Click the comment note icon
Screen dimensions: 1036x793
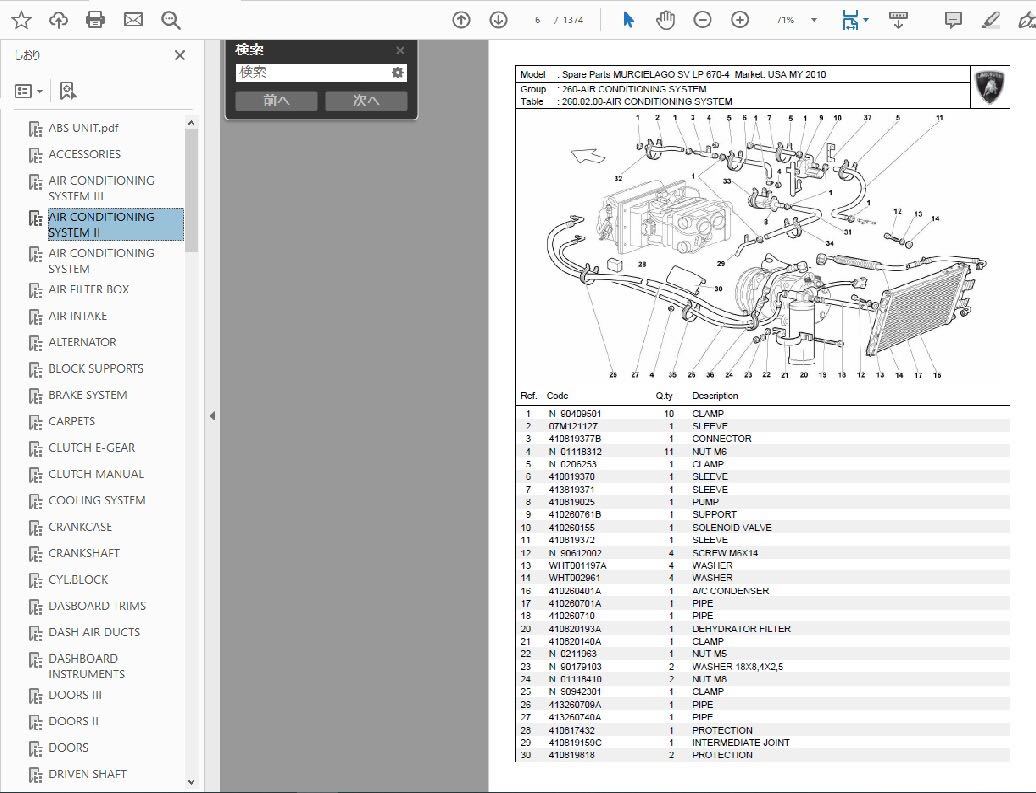(x=953, y=20)
